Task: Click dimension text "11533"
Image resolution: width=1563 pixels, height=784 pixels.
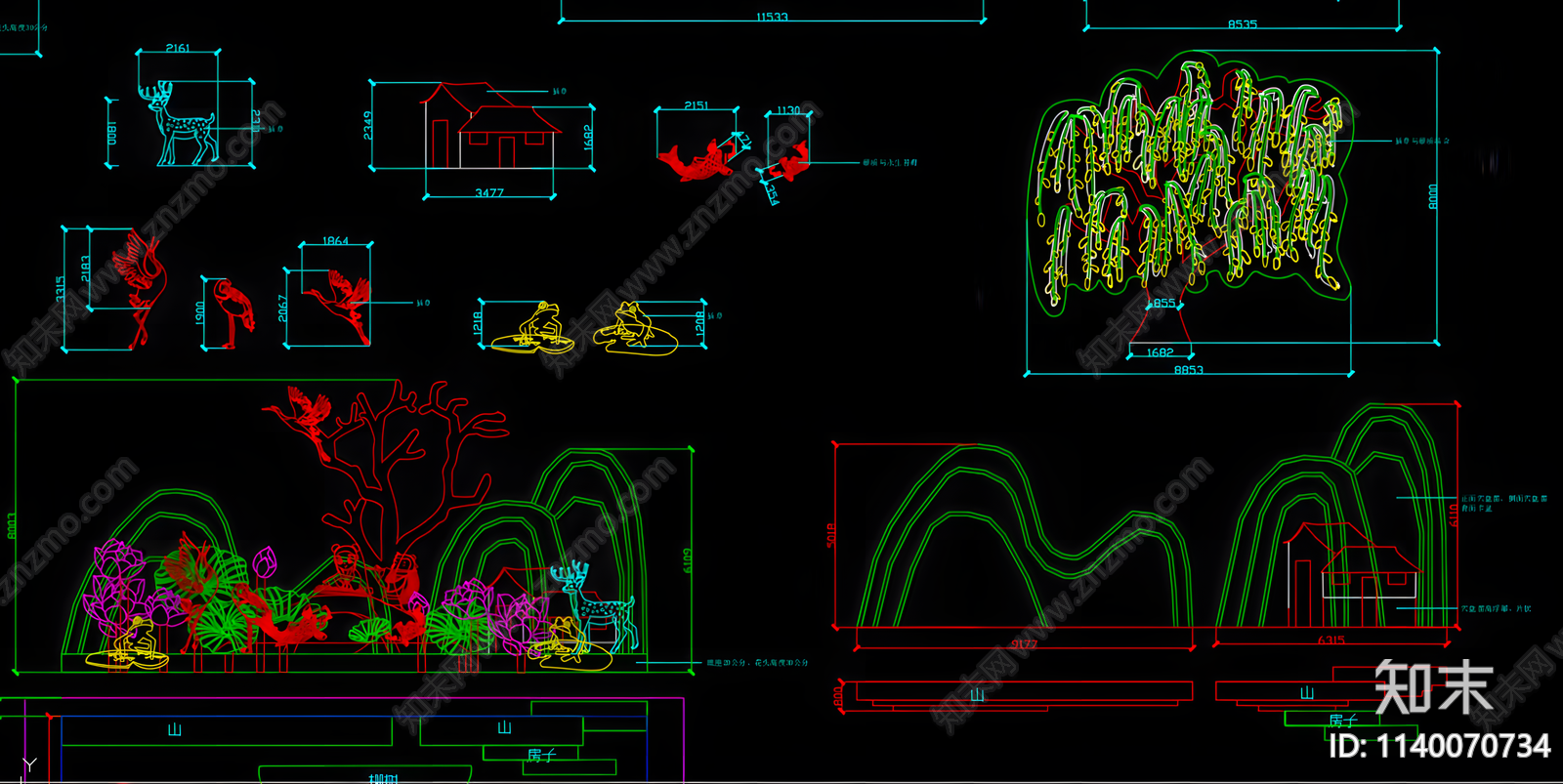Action: pos(772,17)
